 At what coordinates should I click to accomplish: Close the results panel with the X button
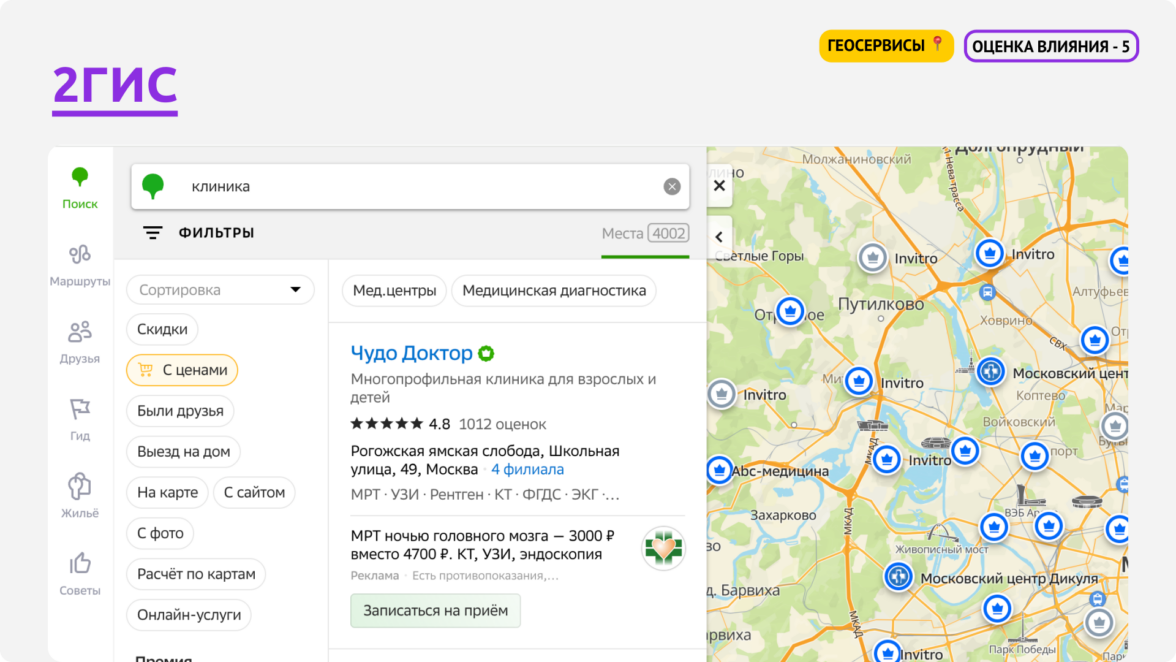(x=718, y=186)
